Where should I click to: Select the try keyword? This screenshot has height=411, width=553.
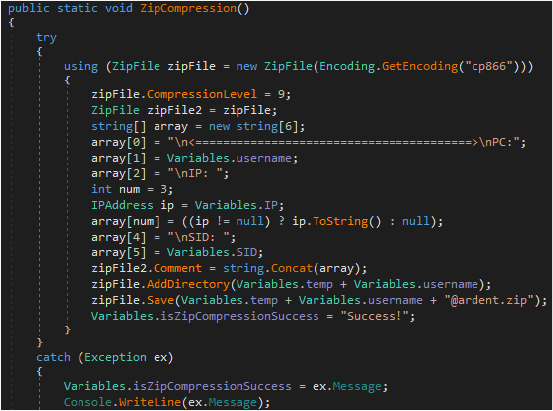pyautogui.click(x=46, y=37)
